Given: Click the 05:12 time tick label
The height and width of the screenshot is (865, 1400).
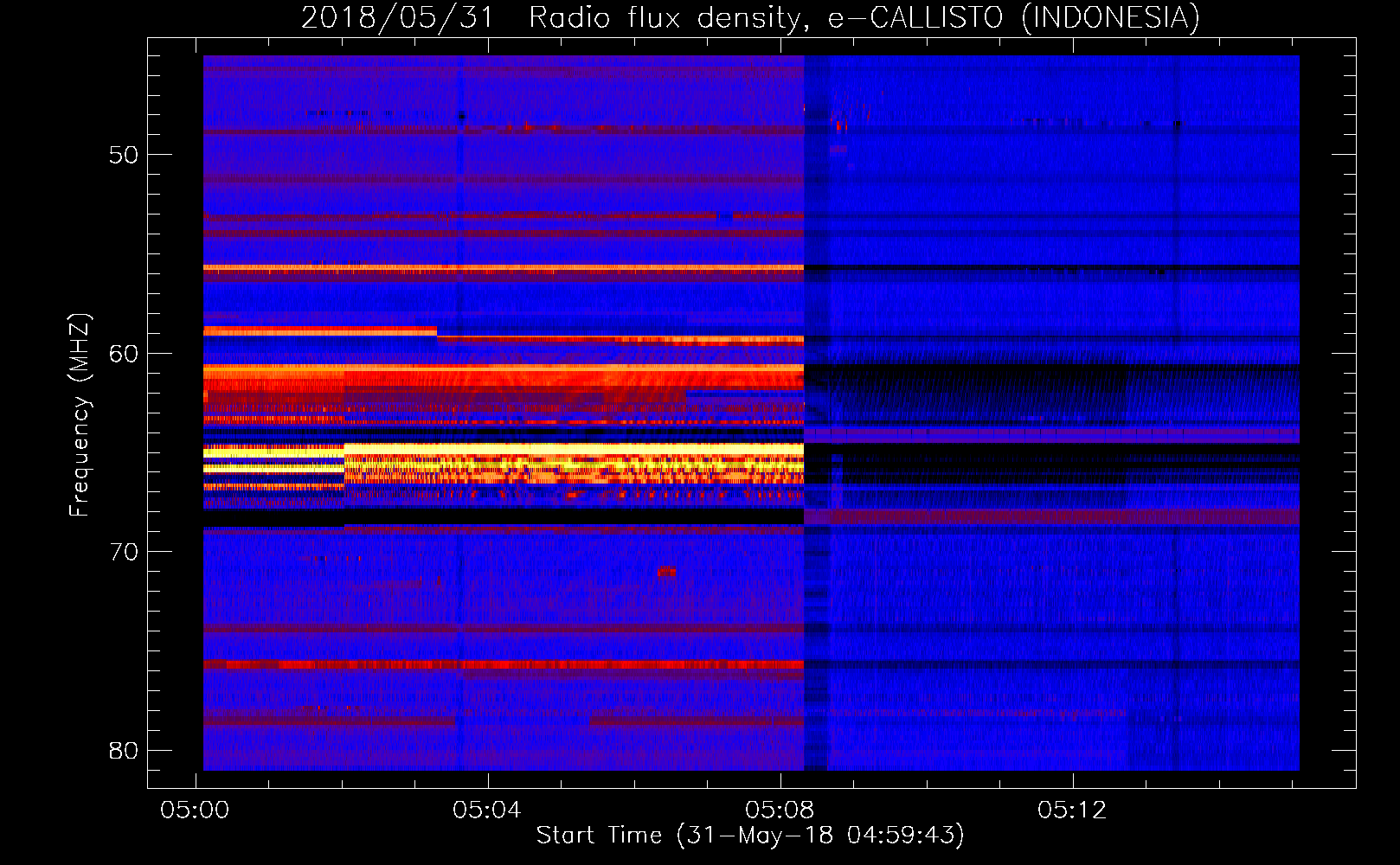Looking at the screenshot, I should click(x=1072, y=810).
